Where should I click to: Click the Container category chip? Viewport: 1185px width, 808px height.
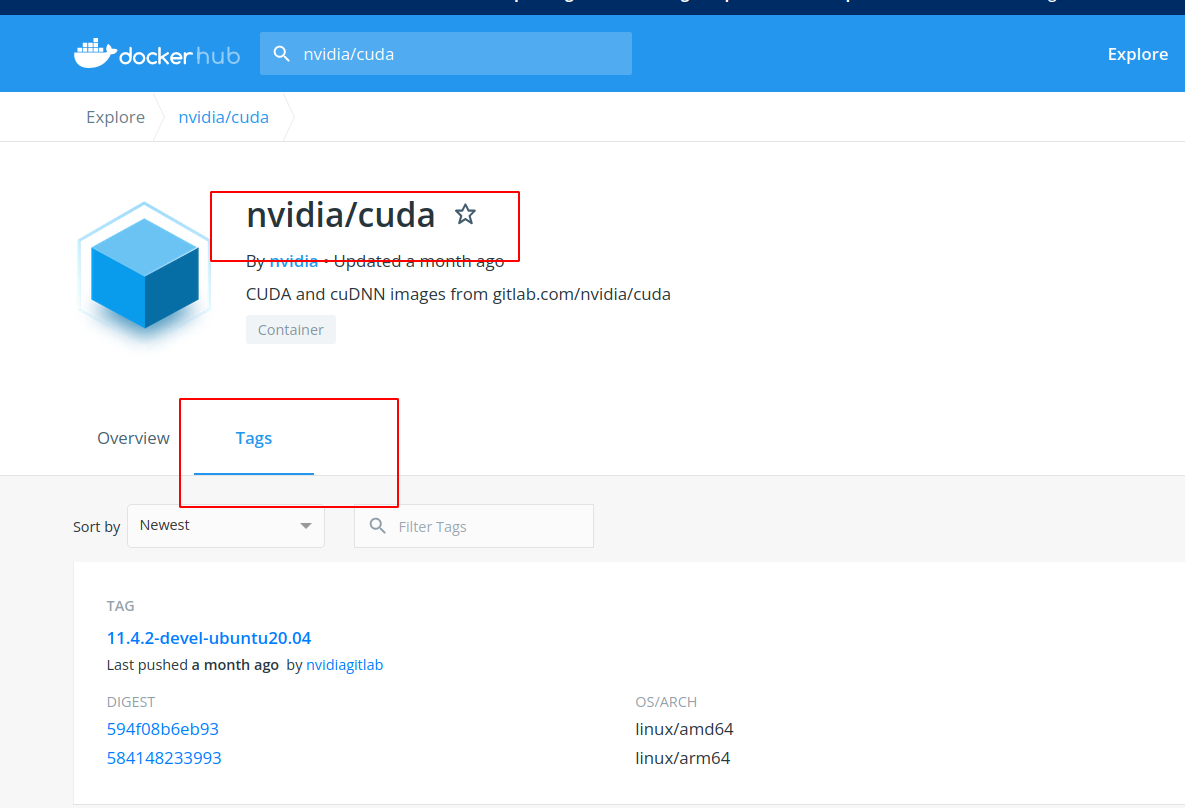click(x=291, y=330)
